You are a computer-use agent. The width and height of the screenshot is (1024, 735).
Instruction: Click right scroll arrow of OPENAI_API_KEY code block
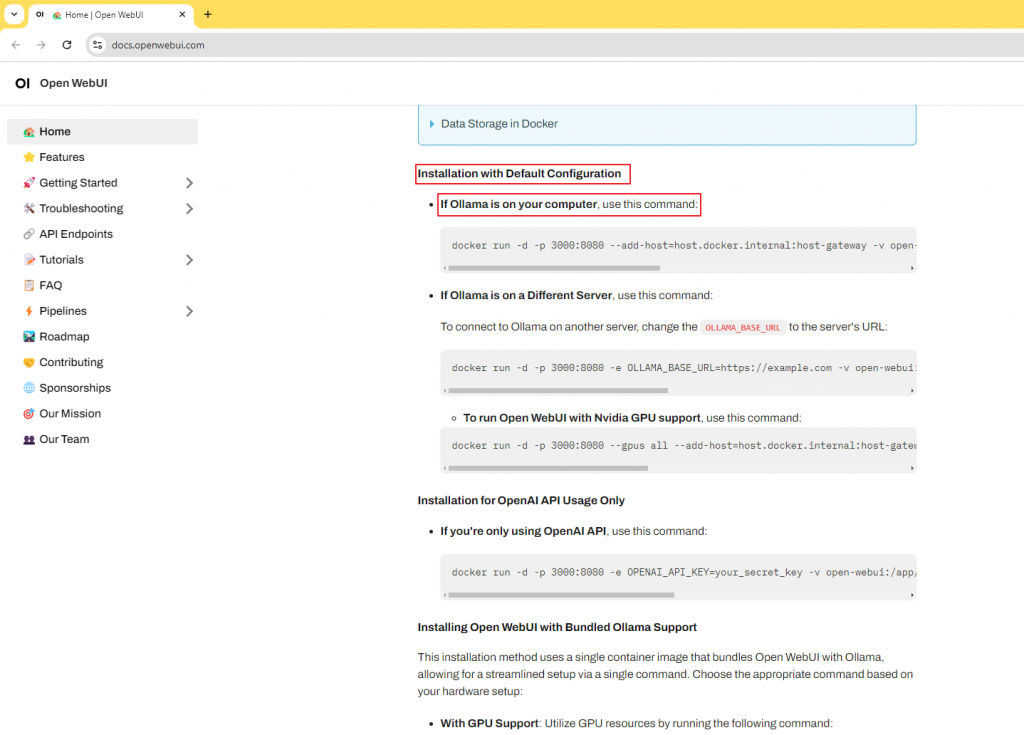coord(912,595)
